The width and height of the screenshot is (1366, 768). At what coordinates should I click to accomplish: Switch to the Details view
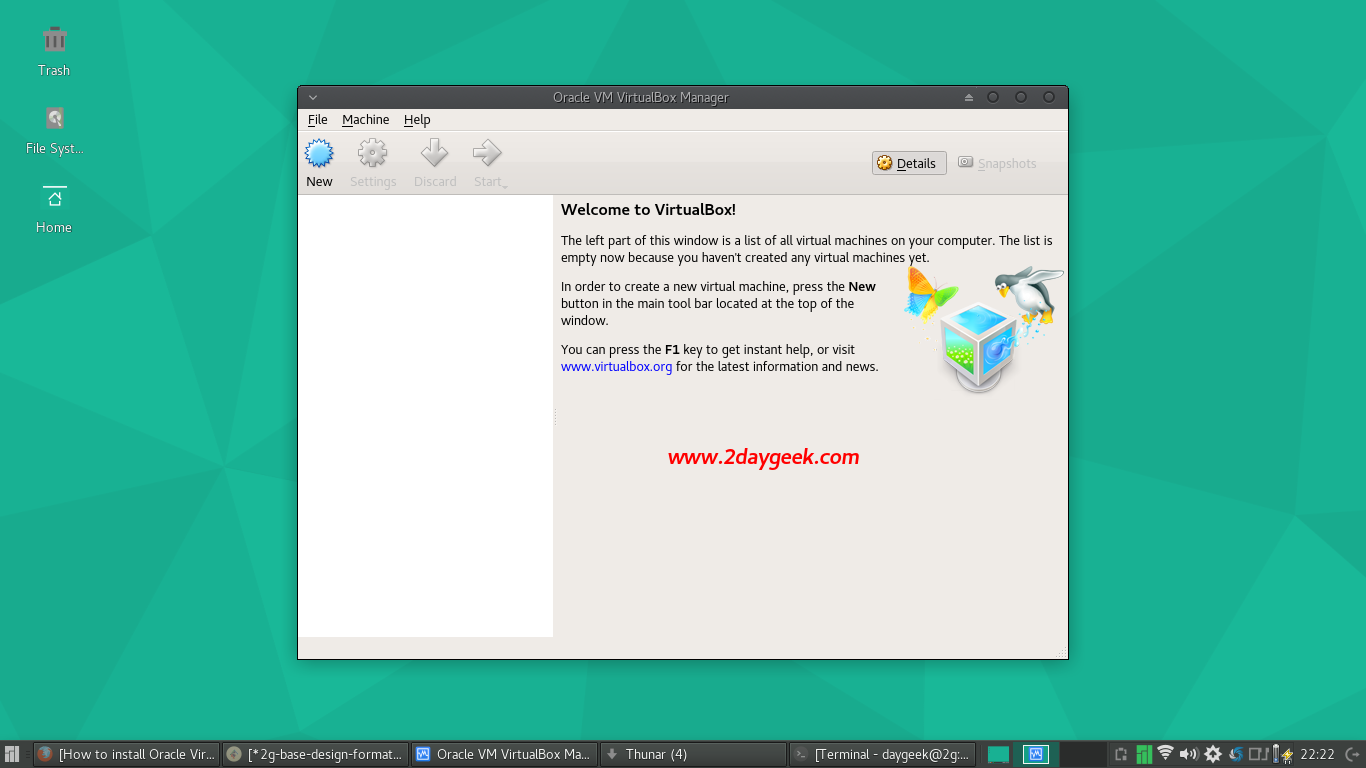(x=909, y=163)
